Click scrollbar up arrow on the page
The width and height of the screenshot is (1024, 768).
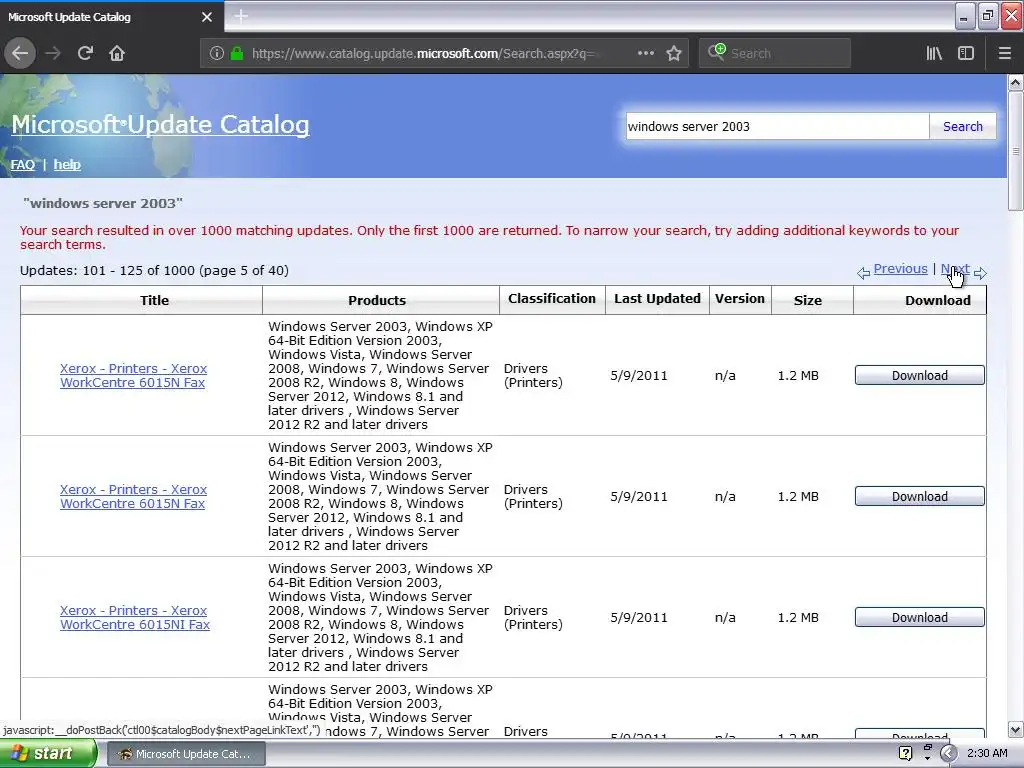(x=1015, y=82)
